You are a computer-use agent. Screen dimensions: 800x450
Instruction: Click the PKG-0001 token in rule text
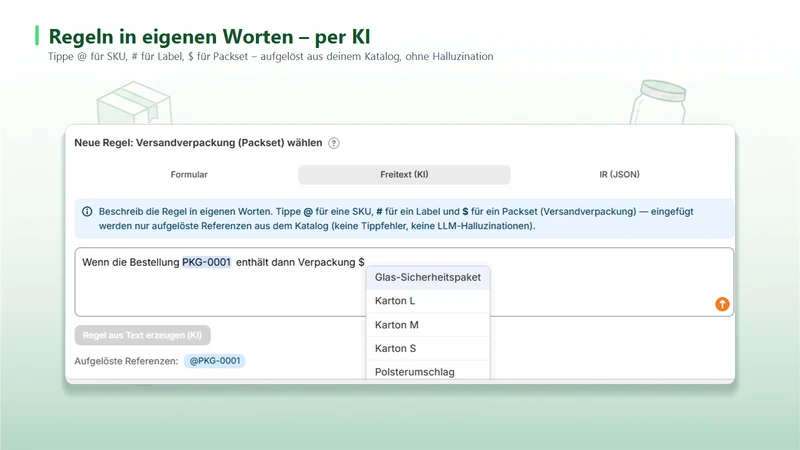(x=207, y=262)
